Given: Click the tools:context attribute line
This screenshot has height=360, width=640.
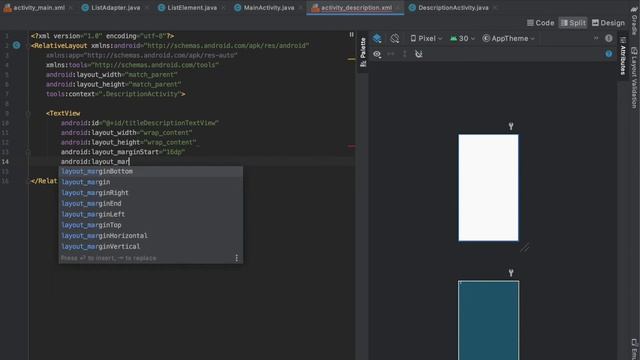Looking at the screenshot, I should tap(116, 94).
